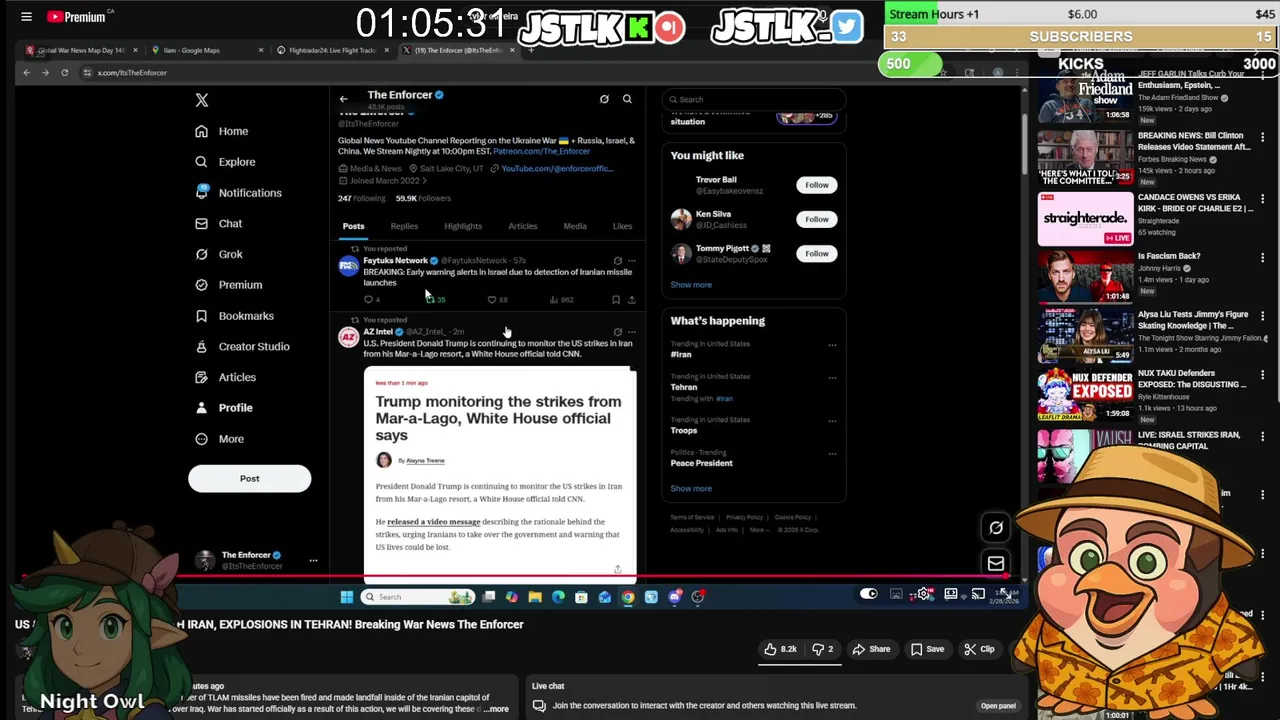Open the YouTube guide hamburger menu
Screen dimensions: 1280x720
(x=27, y=17)
